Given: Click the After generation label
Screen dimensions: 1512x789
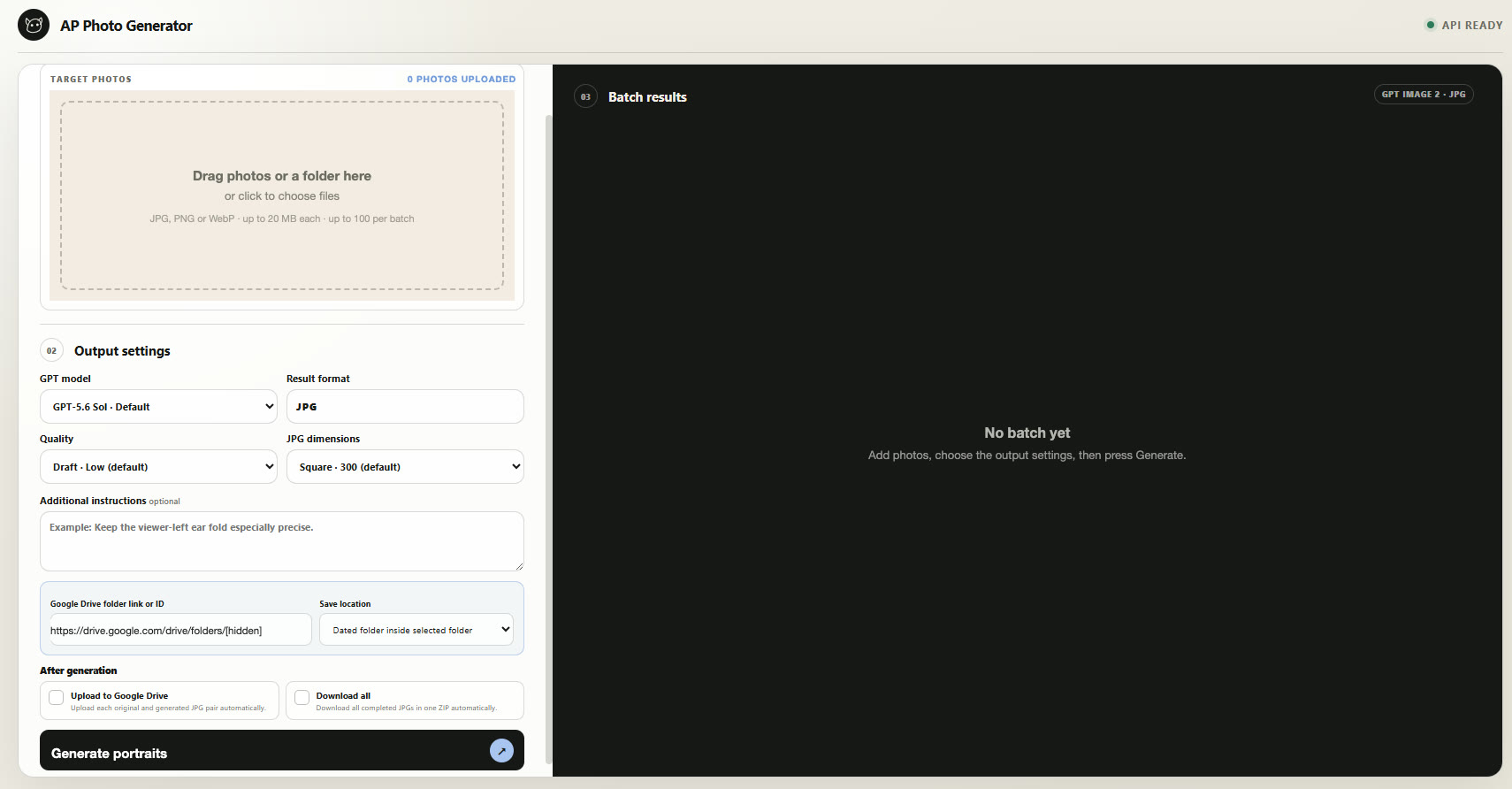Looking at the screenshot, I should coord(79,670).
